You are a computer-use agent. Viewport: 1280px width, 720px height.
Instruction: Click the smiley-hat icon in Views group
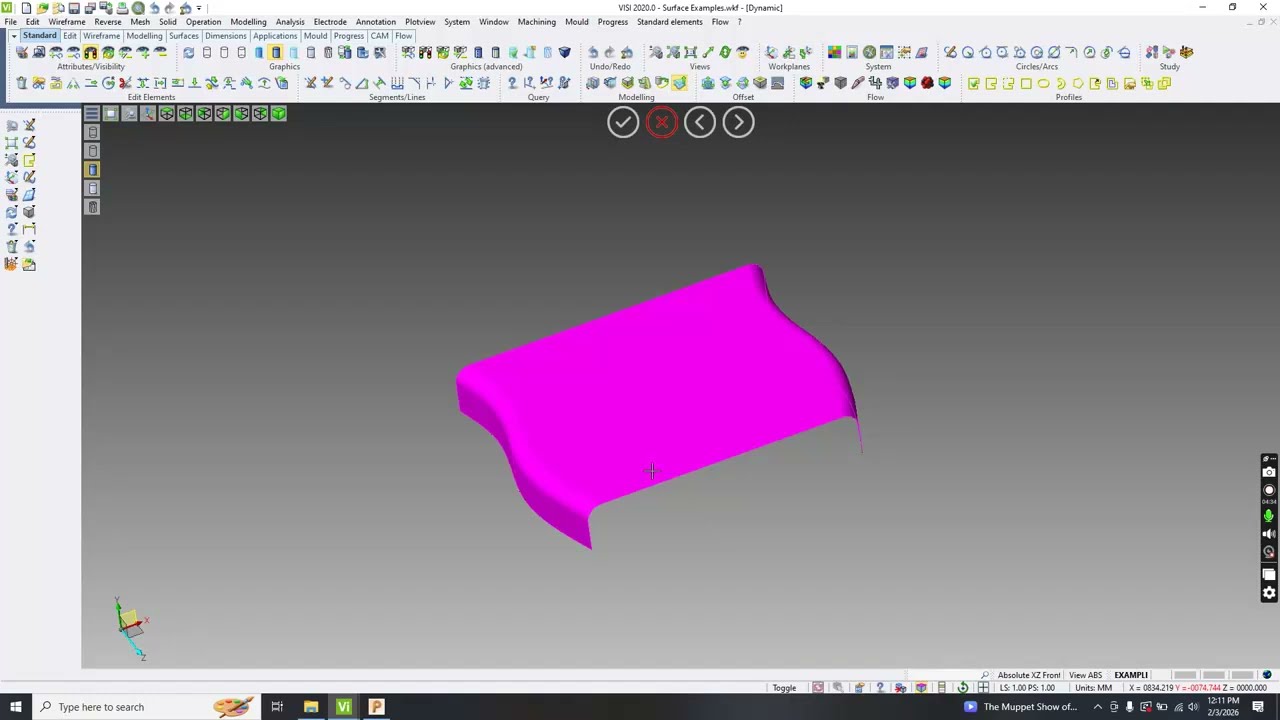(x=742, y=52)
